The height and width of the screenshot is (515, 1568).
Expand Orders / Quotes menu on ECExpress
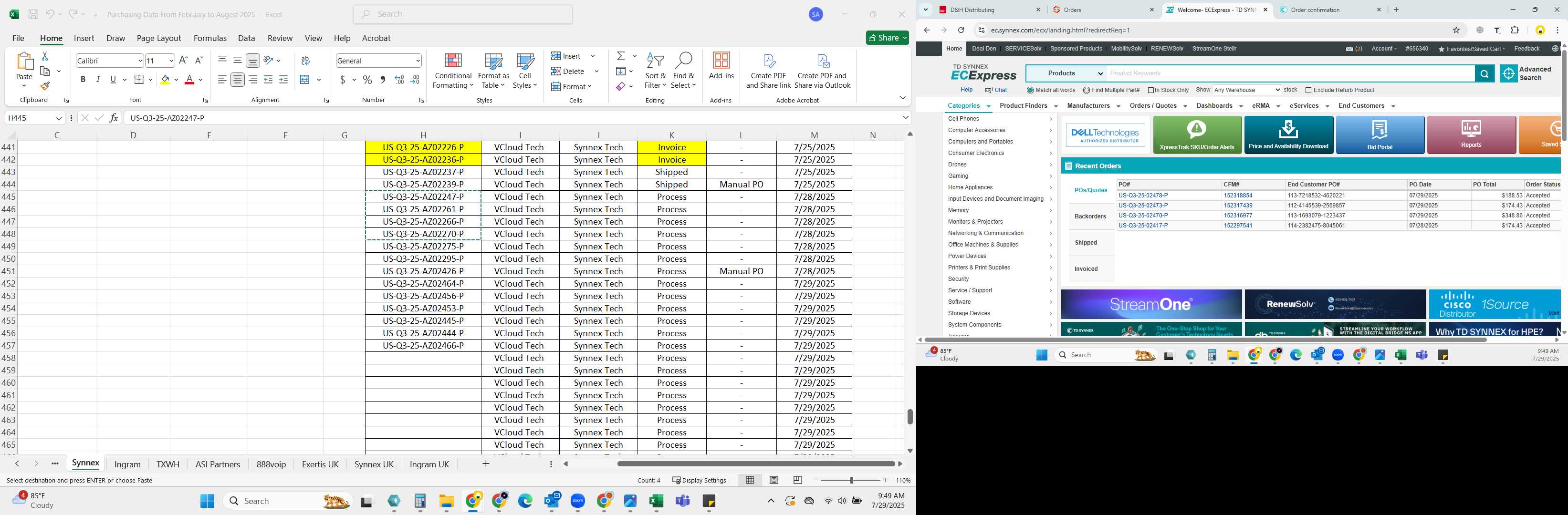tap(1158, 106)
